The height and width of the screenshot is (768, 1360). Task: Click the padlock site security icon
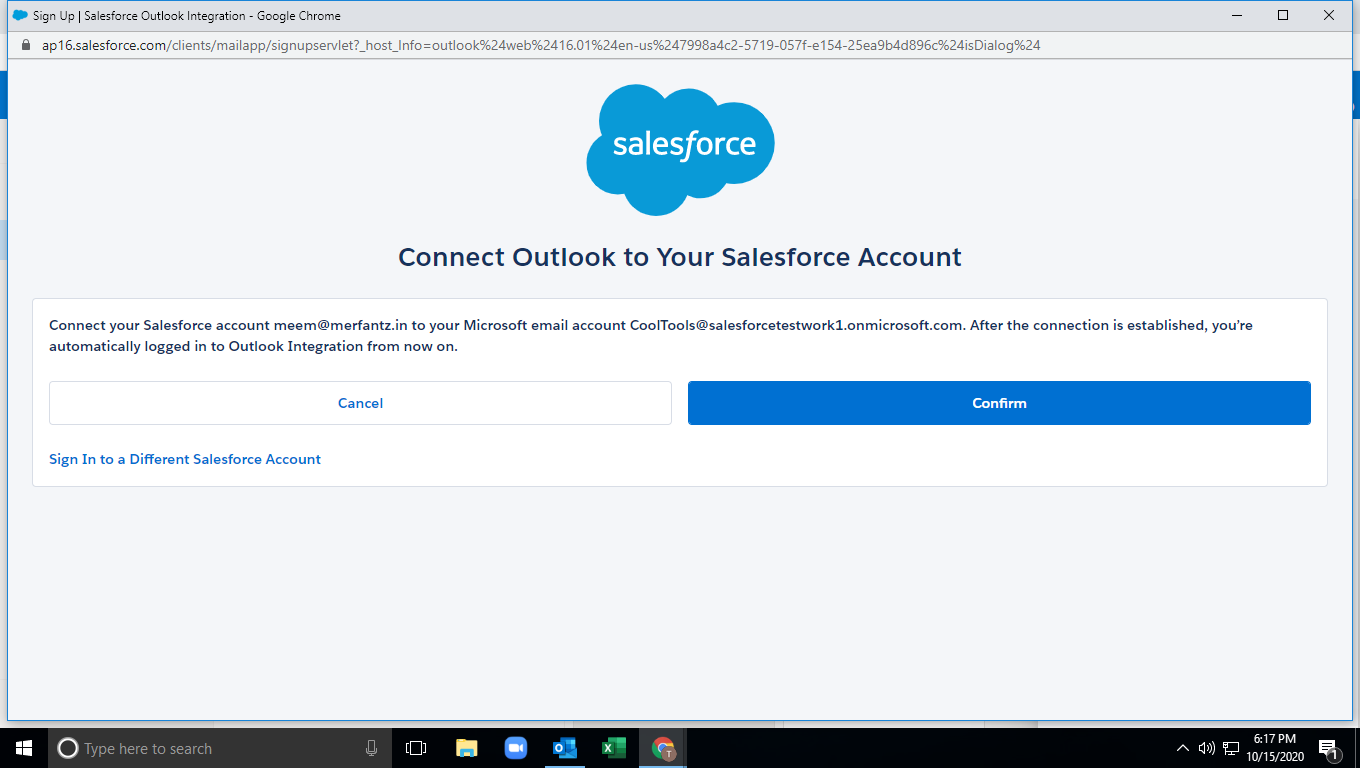click(25, 45)
